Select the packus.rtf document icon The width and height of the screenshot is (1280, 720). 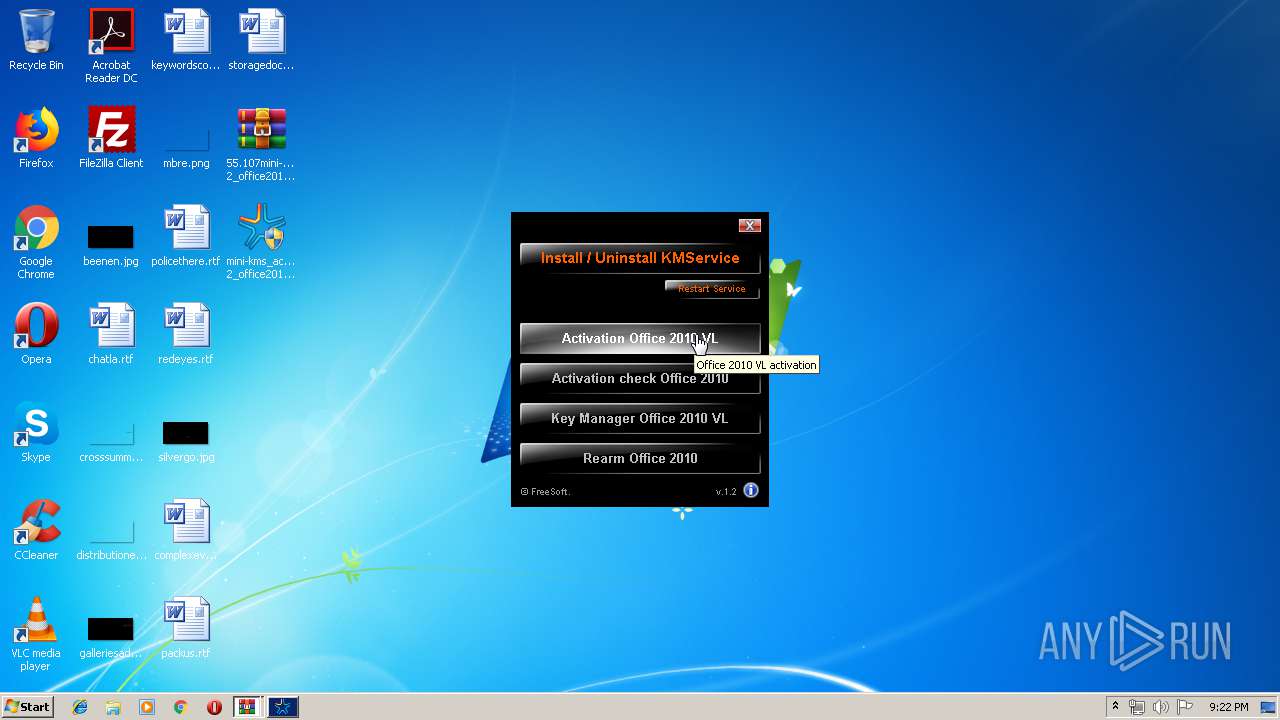coord(186,629)
